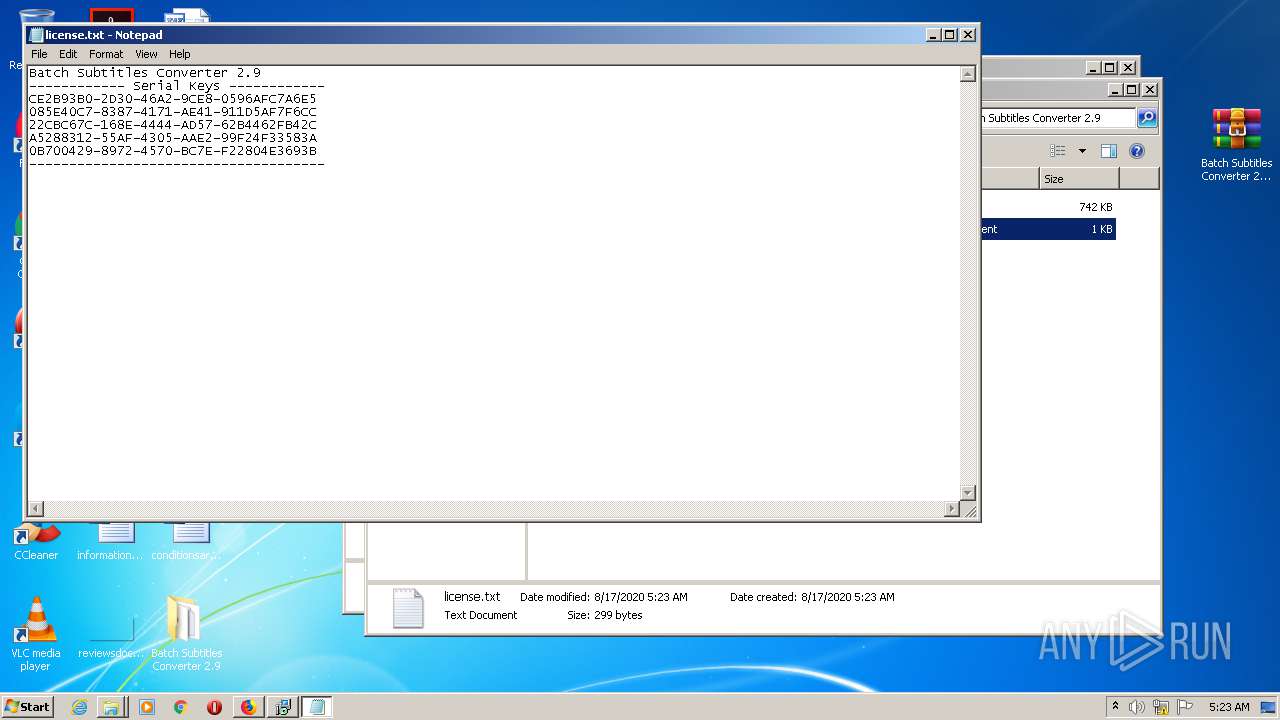The image size is (1280, 720).
Task: Open the Edit menu in Notepad
Action: (68, 54)
